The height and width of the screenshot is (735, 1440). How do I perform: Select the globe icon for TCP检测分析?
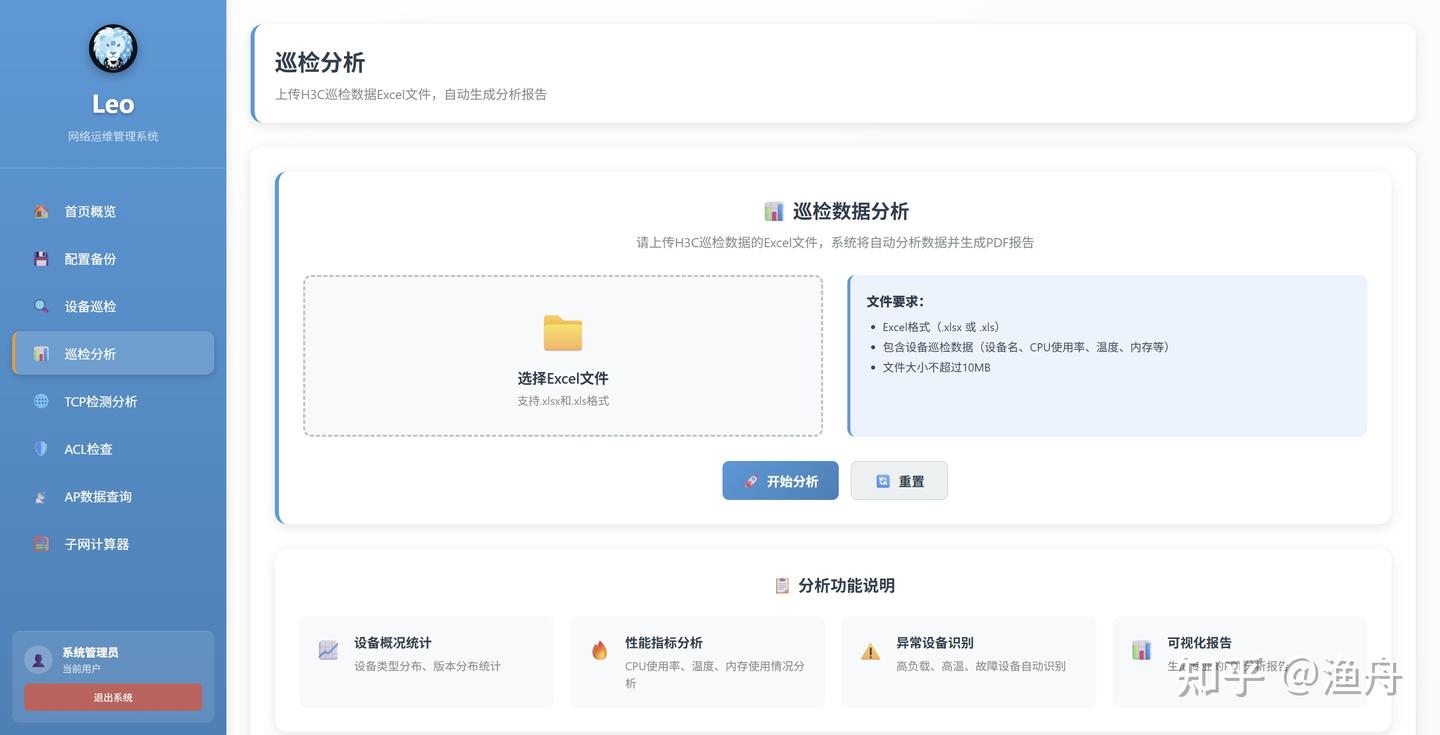[41, 401]
